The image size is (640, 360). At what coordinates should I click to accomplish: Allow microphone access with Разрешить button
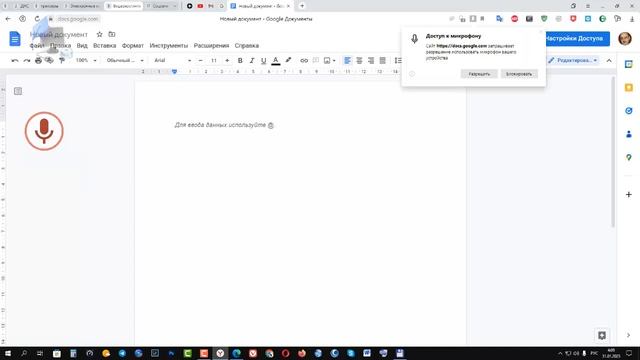pos(479,74)
